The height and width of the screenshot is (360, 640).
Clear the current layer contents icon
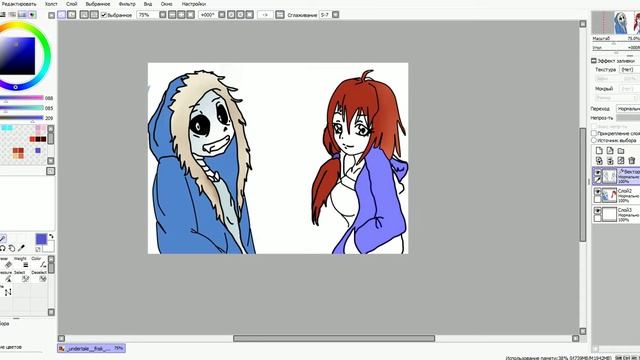(621, 160)
